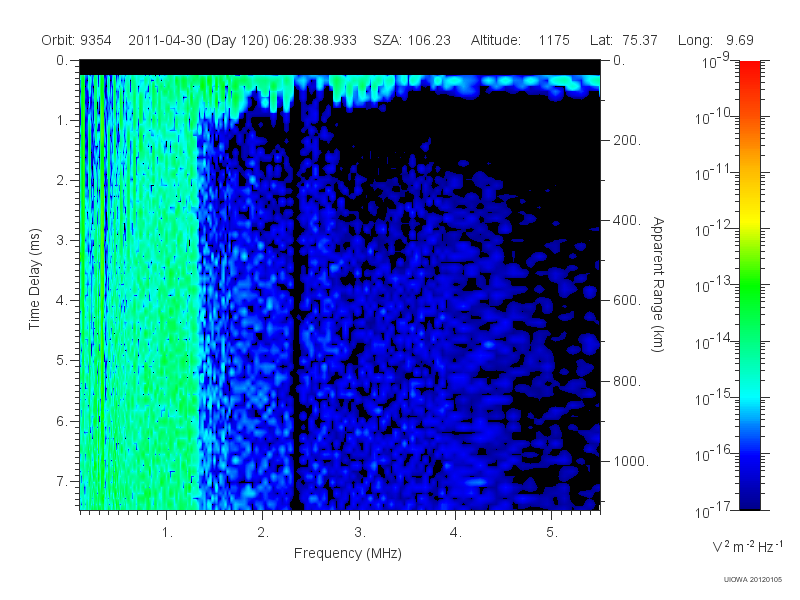Click the 'Time Delay (ms)' axis label
Screen dimensions: 800x600
click(x=34, y=279)
